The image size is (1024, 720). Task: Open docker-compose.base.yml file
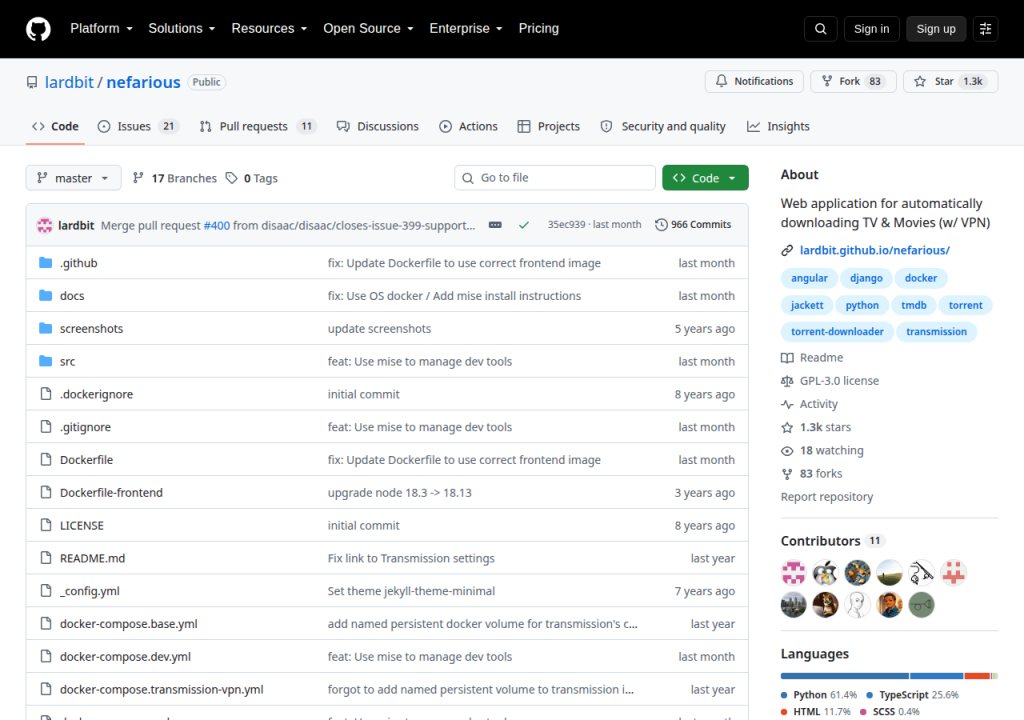pos(129,623)
